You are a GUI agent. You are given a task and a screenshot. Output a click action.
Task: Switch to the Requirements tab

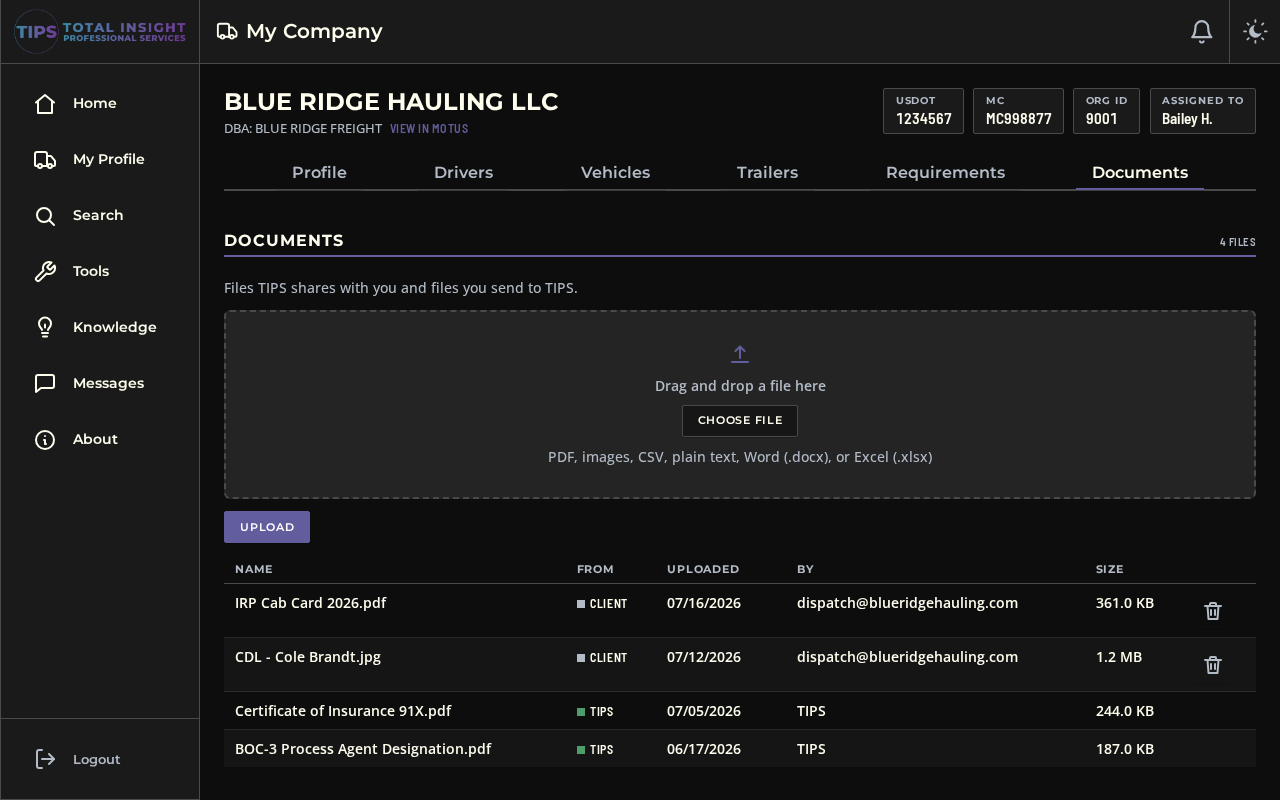pyautogui.click(x=945, y=173)
